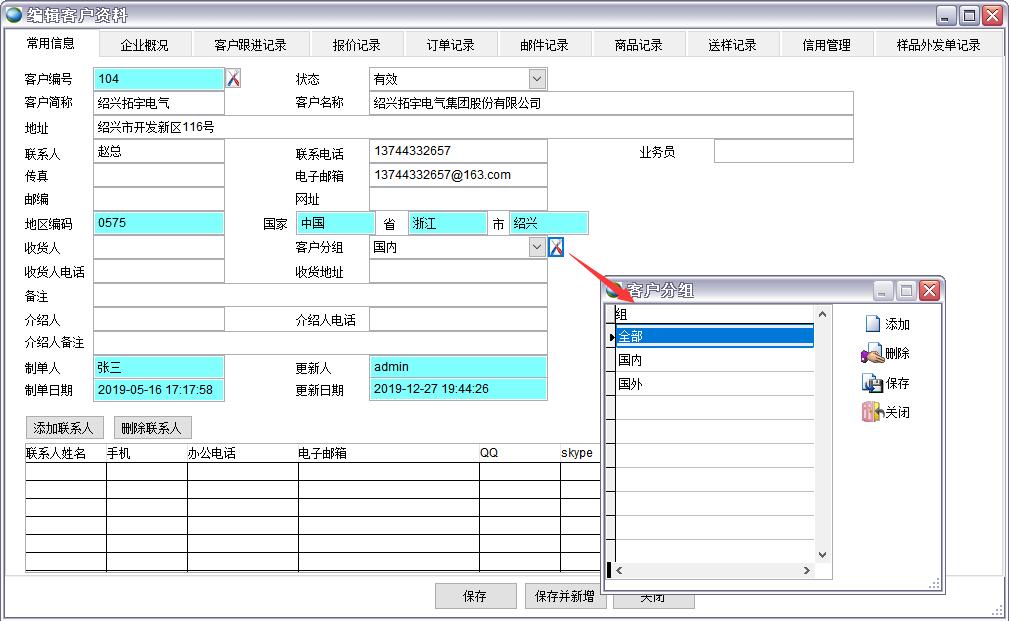Screen dimensions: 1009x621
Task: Select the 订单记录 tab
Action: click(450, 45)
